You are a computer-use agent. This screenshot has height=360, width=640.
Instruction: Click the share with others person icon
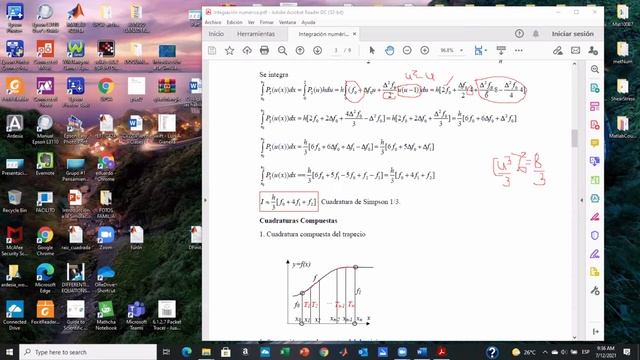click(593, 50)
